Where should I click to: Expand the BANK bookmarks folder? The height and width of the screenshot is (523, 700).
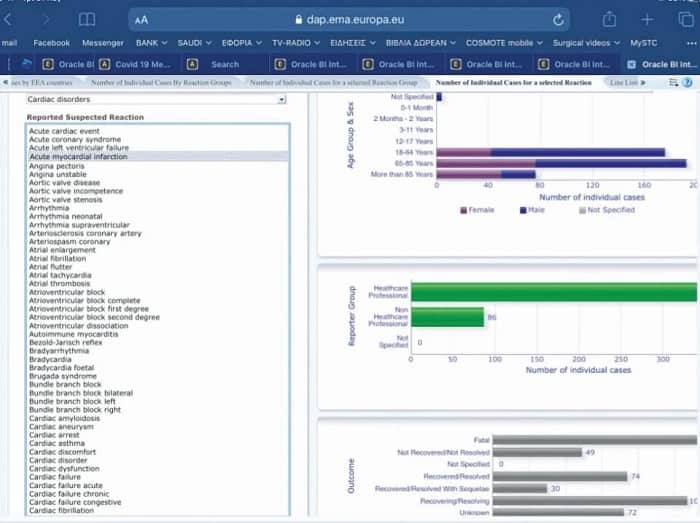click(x=151, y=43)
